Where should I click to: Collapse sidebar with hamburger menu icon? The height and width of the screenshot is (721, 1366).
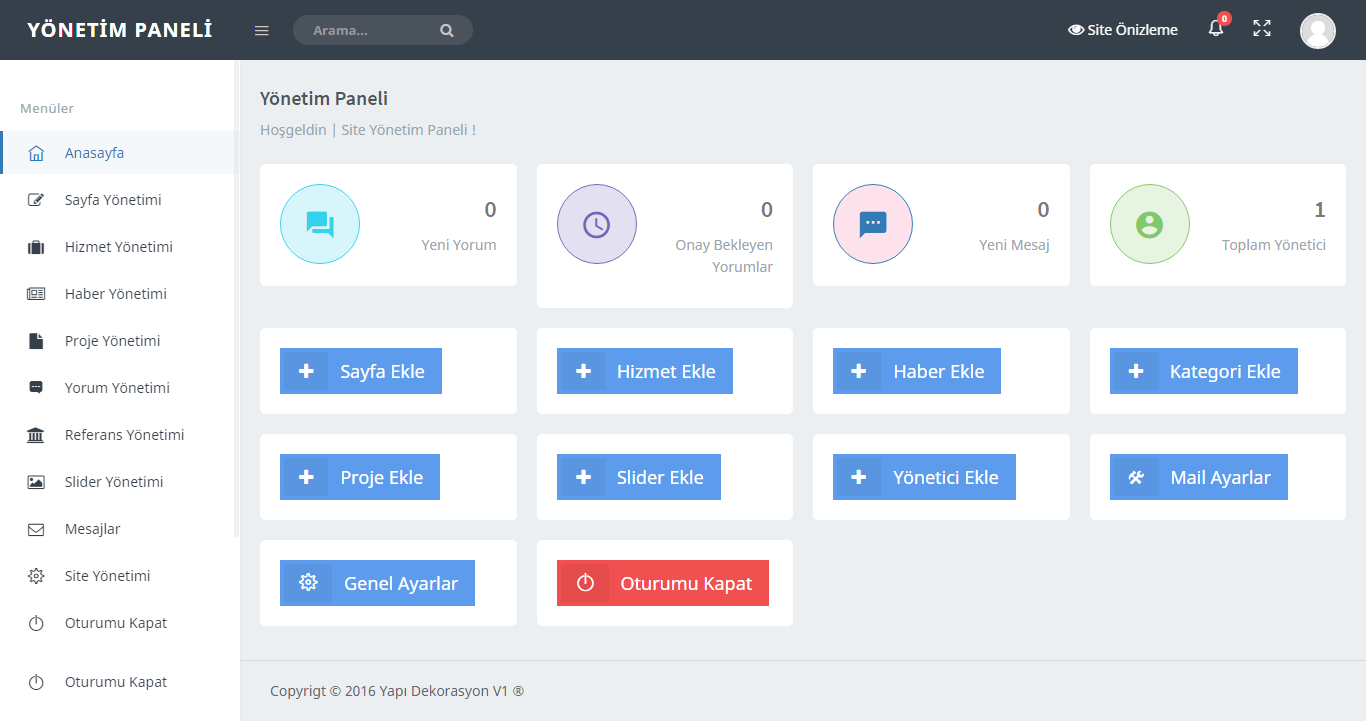(262, 30)
